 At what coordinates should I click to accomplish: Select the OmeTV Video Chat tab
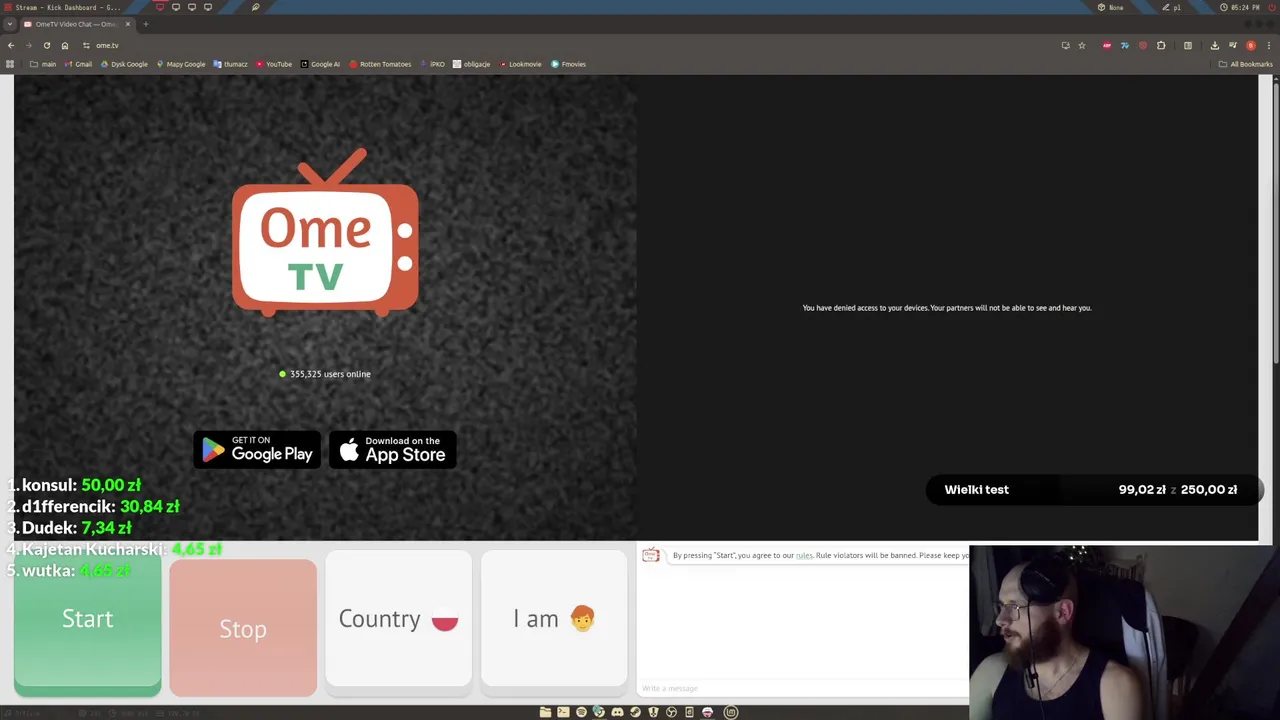(78, 24)
